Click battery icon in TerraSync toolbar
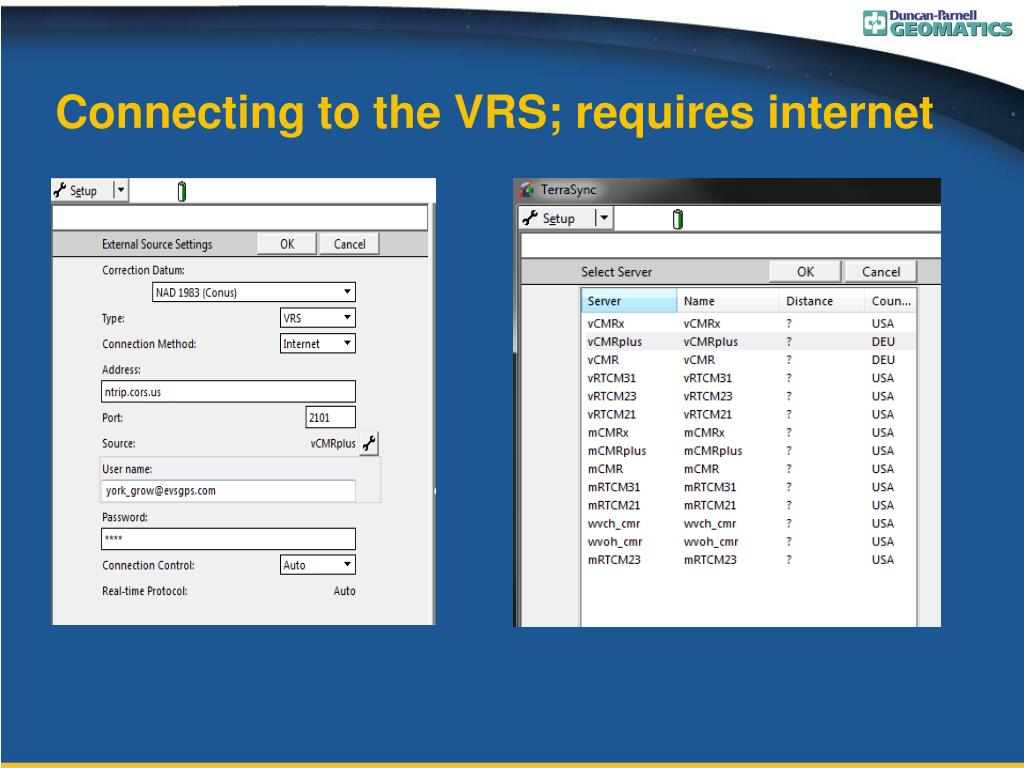The width and height of the screenshot is (1024, 768). (678, 219)
